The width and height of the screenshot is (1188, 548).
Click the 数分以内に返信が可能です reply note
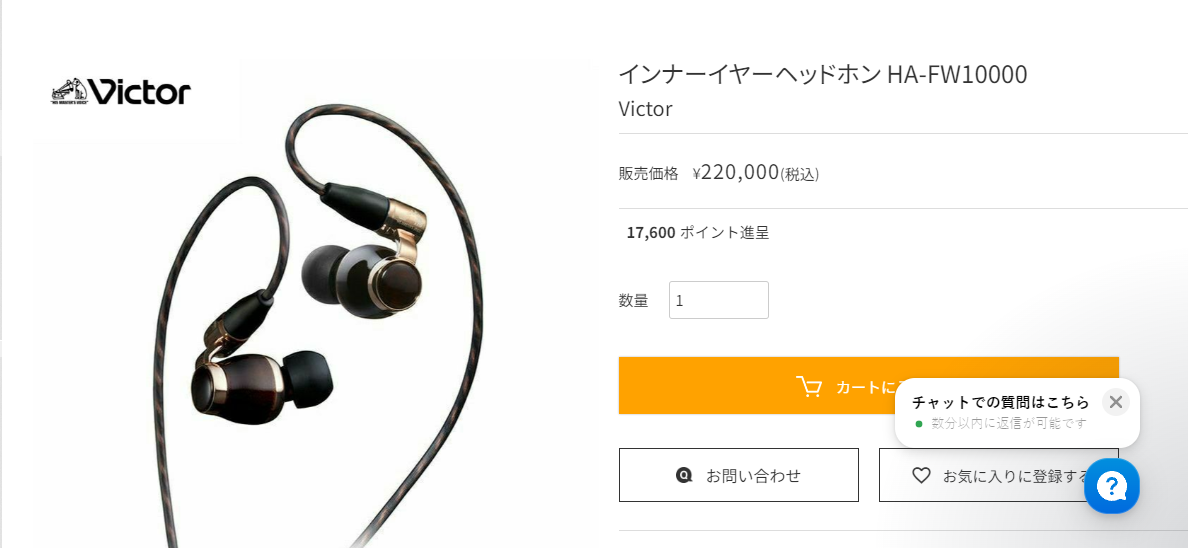point(1009,423)
